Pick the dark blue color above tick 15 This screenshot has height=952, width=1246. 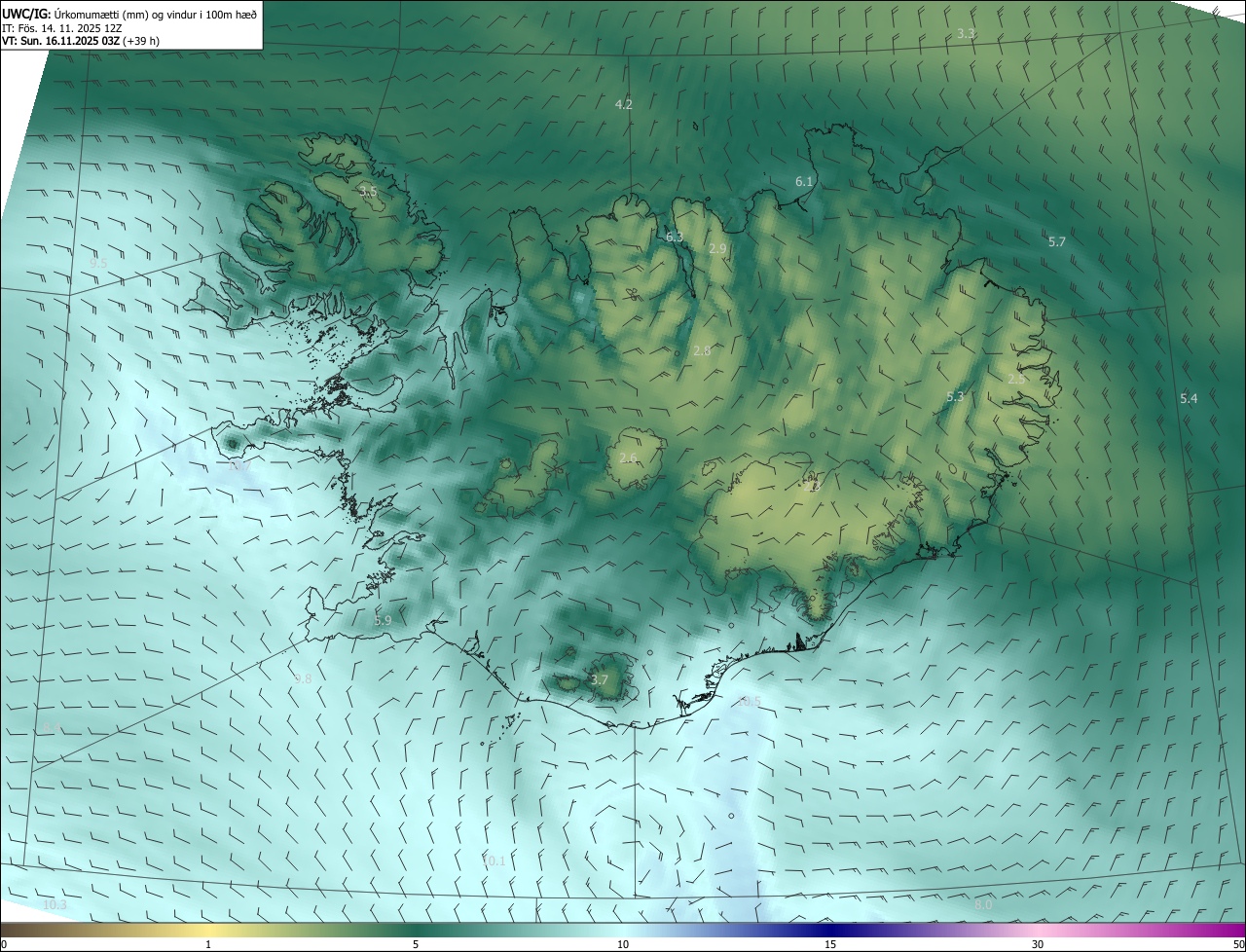coord(830,930)
